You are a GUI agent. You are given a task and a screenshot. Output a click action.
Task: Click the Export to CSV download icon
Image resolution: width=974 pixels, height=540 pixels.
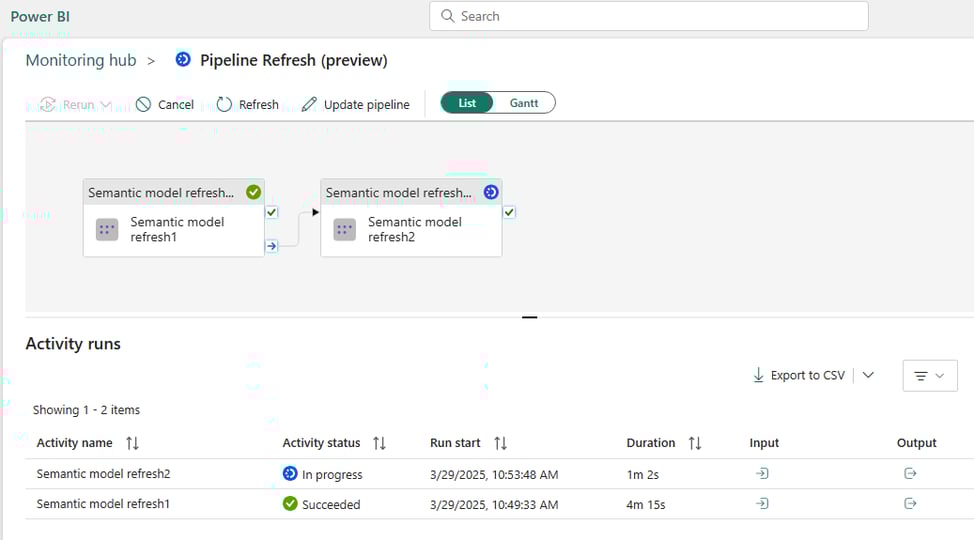pos(758,375)
